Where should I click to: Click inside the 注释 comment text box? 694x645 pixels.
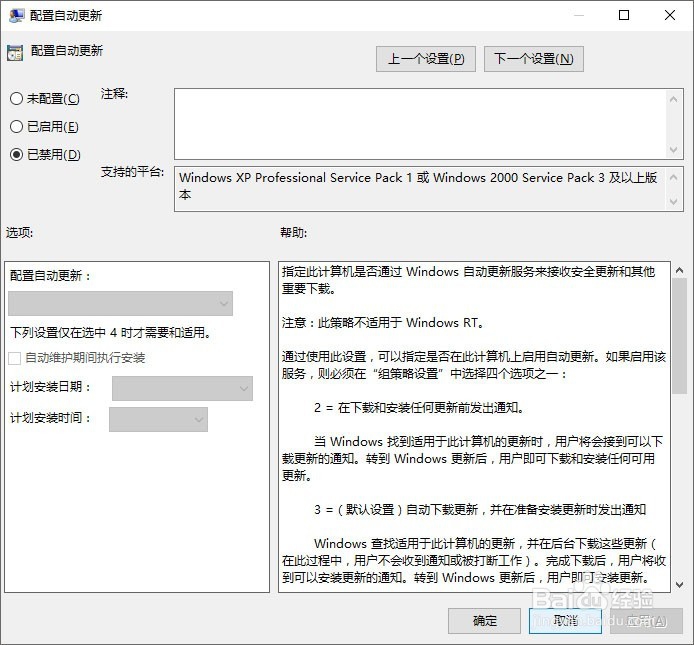(420, 124)
